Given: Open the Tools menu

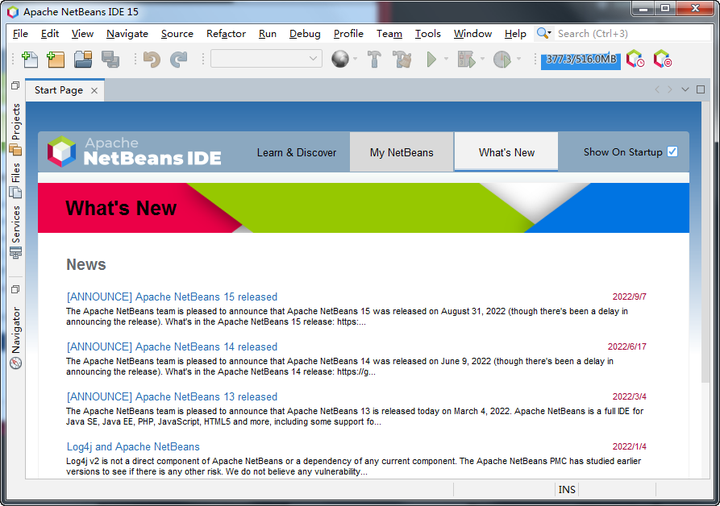Looking at the screenshot, I should (x=428, y=34).
